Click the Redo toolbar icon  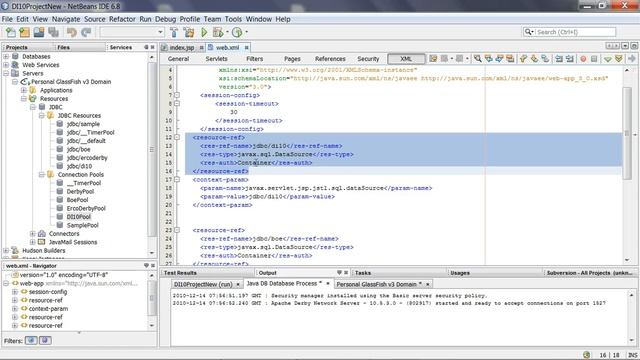tap(86, 32)
